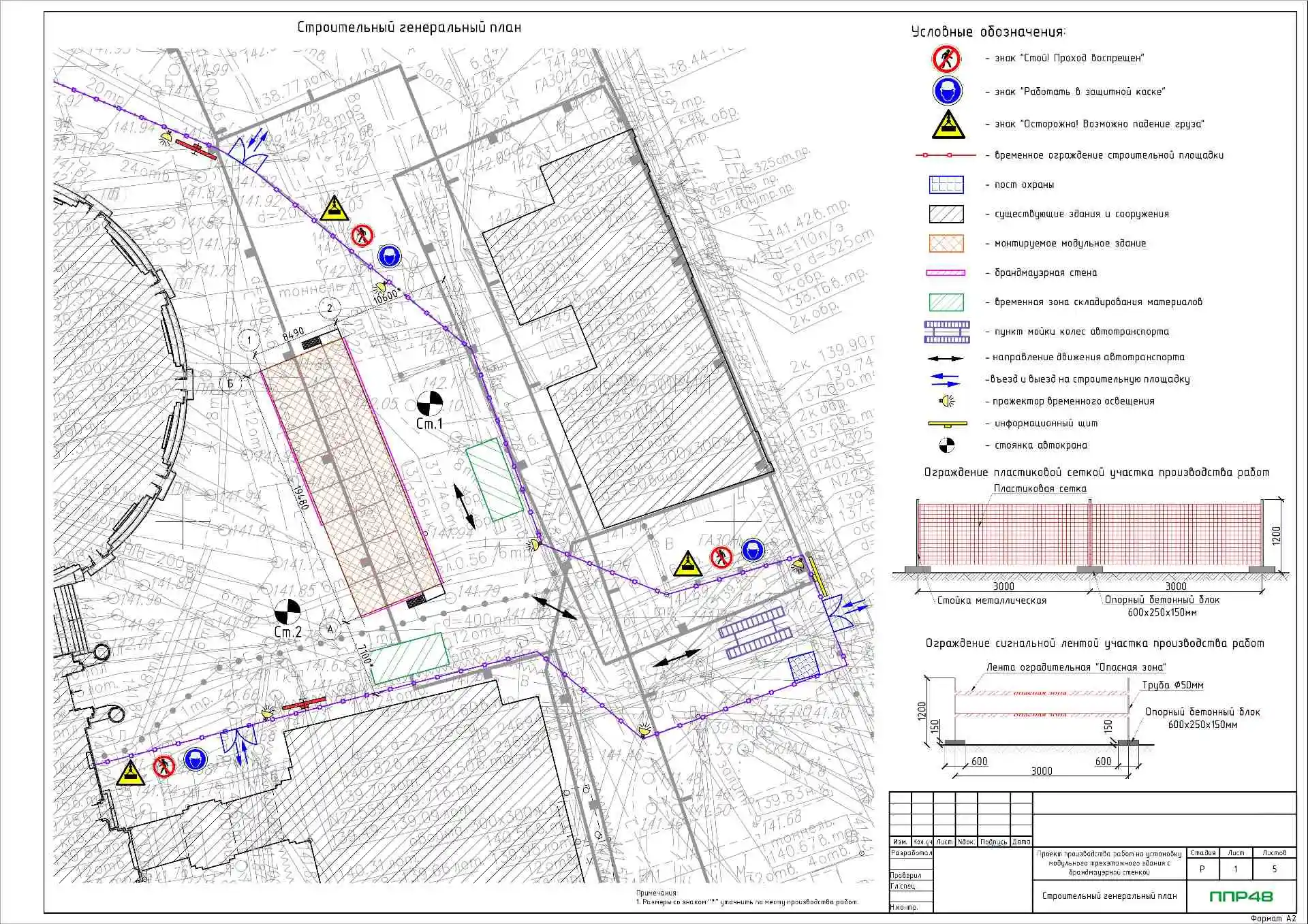Select the magenta firewall symbol in the legend
Viewport: 1308px width, 924px height.
(946, 272)
